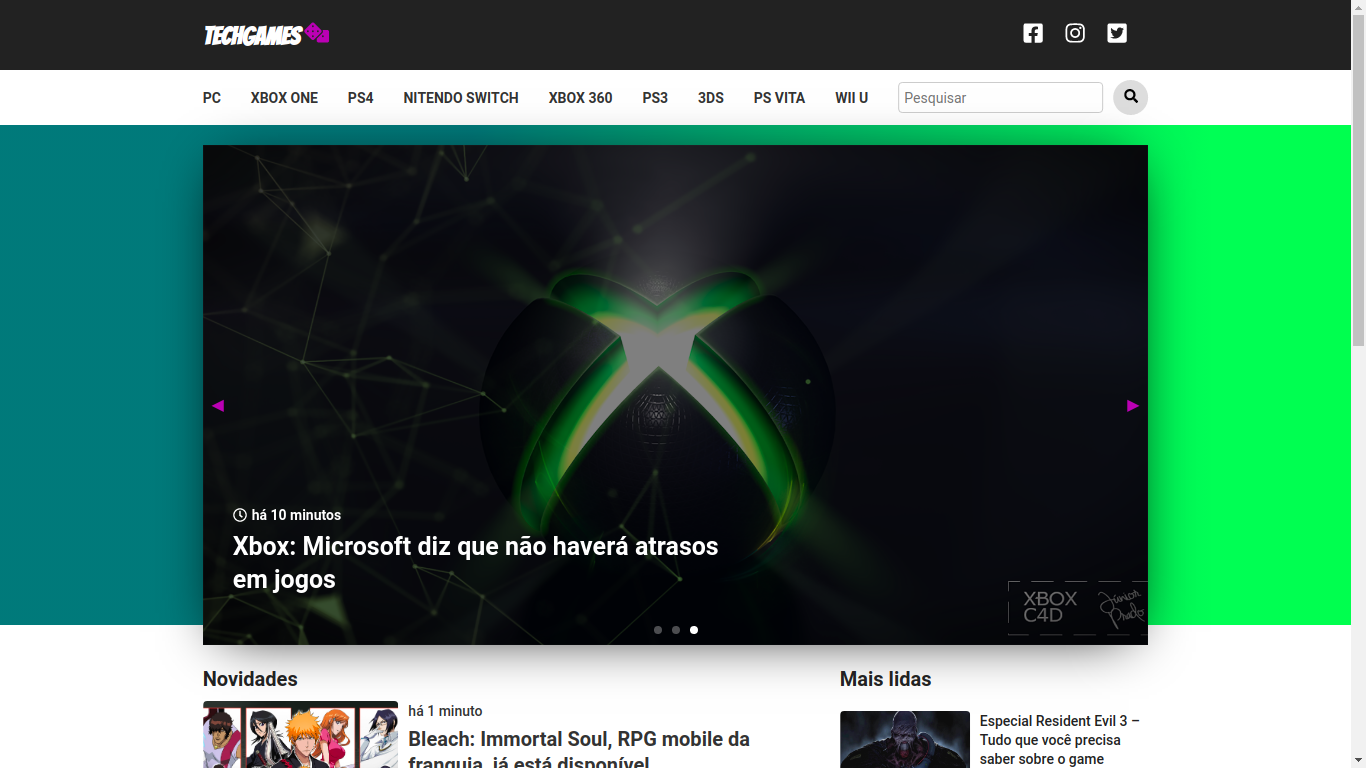Open the PS3 category
This screenshot has width=1366, height=768.
click(655, 98)
